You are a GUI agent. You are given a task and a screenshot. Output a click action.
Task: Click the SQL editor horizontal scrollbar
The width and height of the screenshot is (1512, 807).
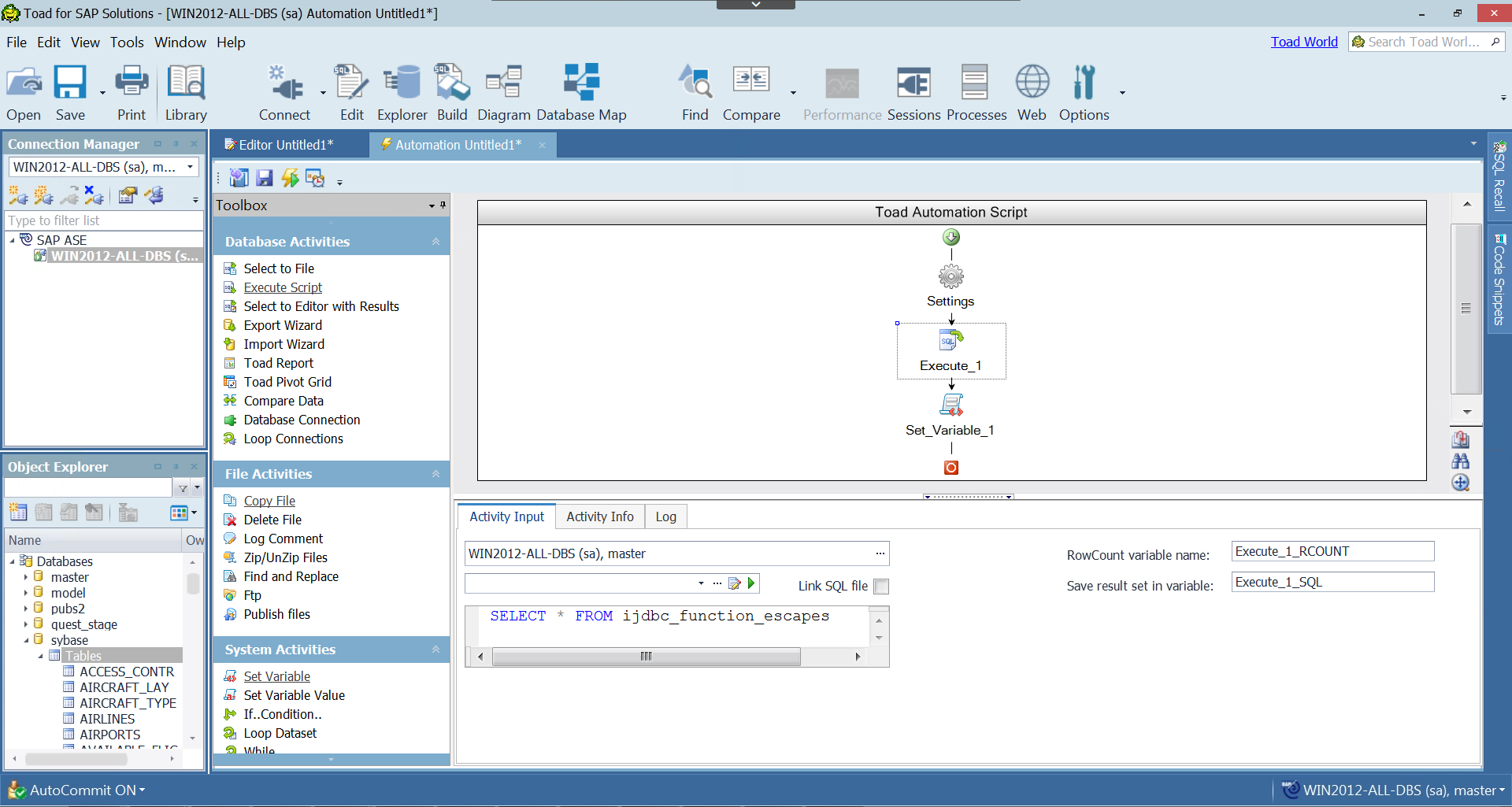click(x=646, y=657)
